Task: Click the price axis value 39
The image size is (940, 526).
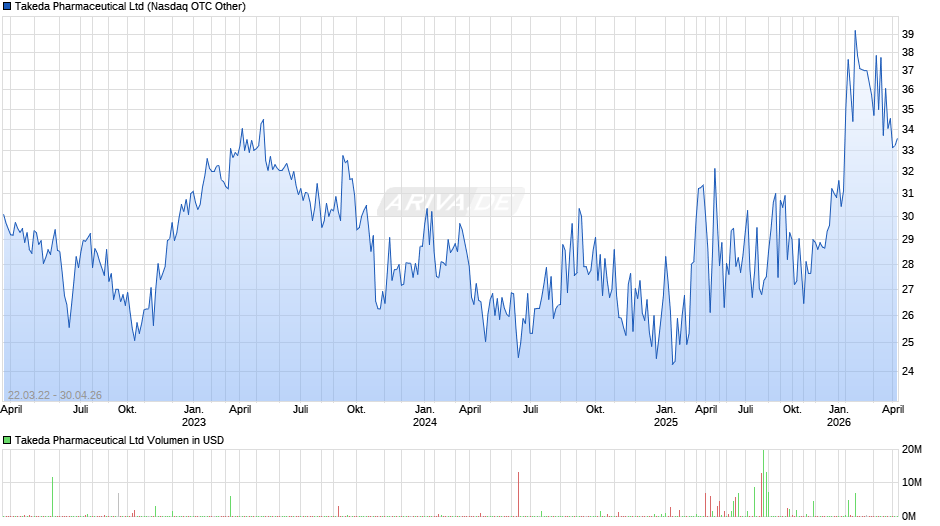Action: click(x=908, y=34)
